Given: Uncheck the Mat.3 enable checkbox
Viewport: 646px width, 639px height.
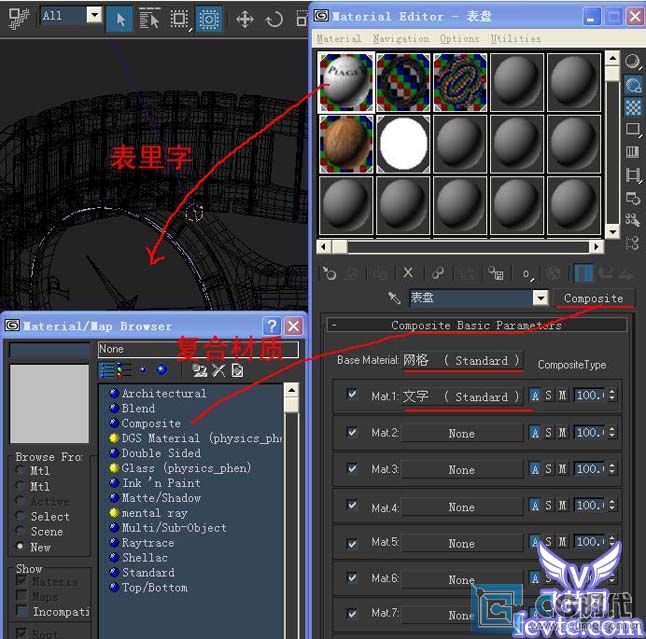Looking at the screenshot, I should click(352, 468).
